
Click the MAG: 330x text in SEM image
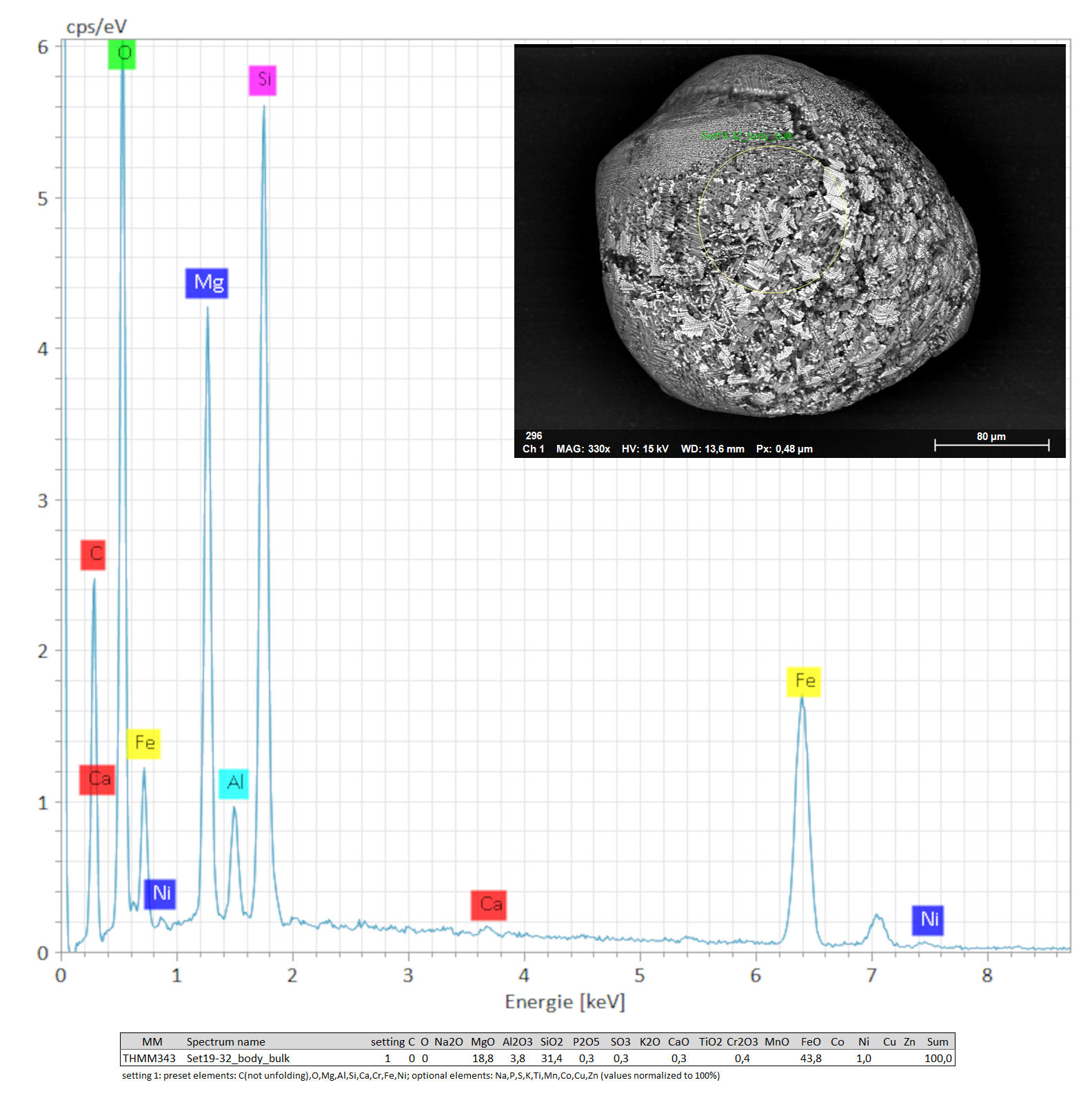tap(583, 449)
